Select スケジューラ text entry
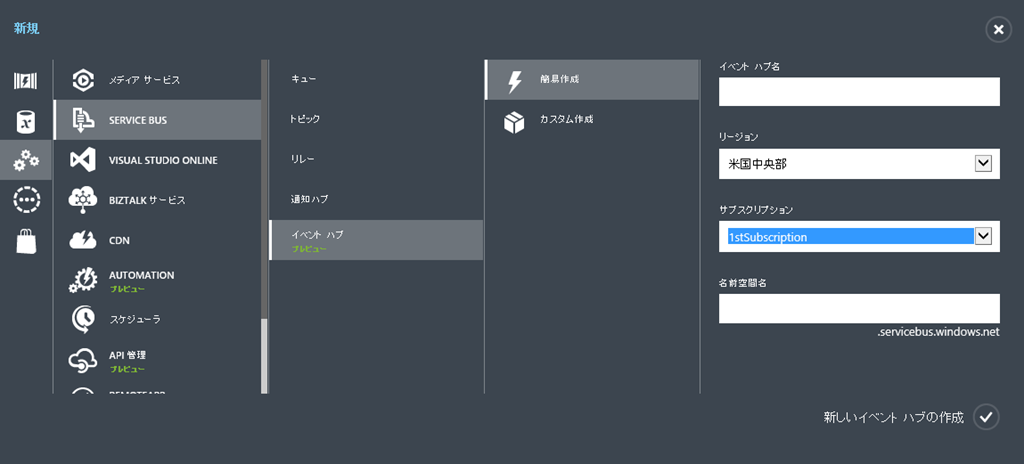Screen dimensions: 1024x464 pos(135,320)
